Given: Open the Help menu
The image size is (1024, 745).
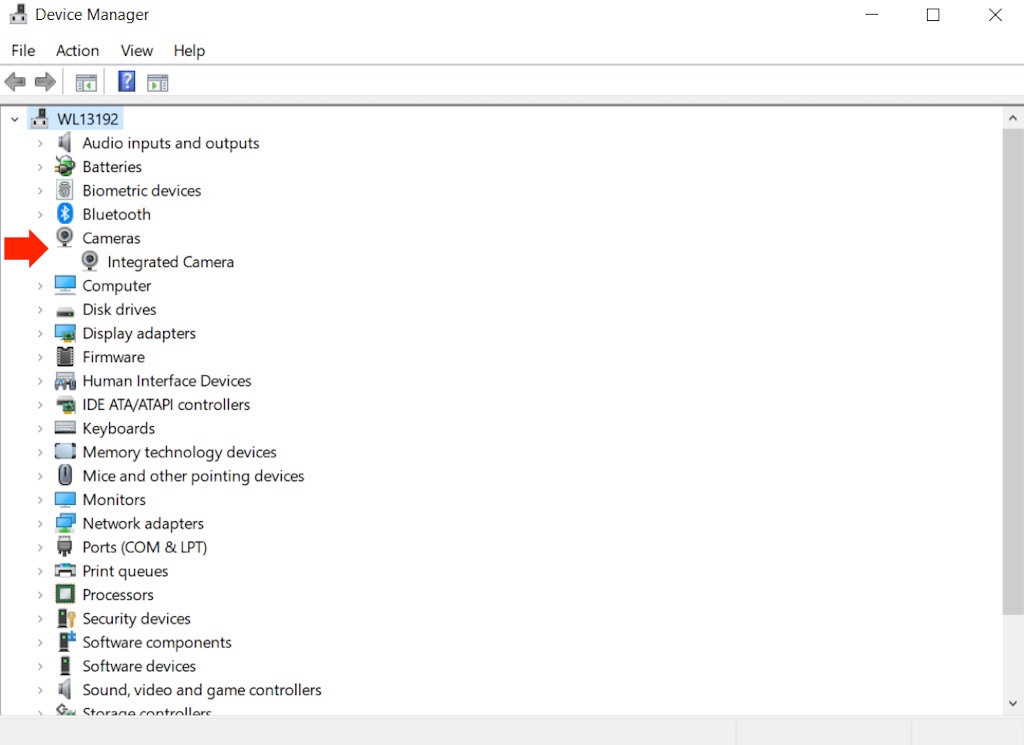Looking at the screenshot, I should (189, 50).
